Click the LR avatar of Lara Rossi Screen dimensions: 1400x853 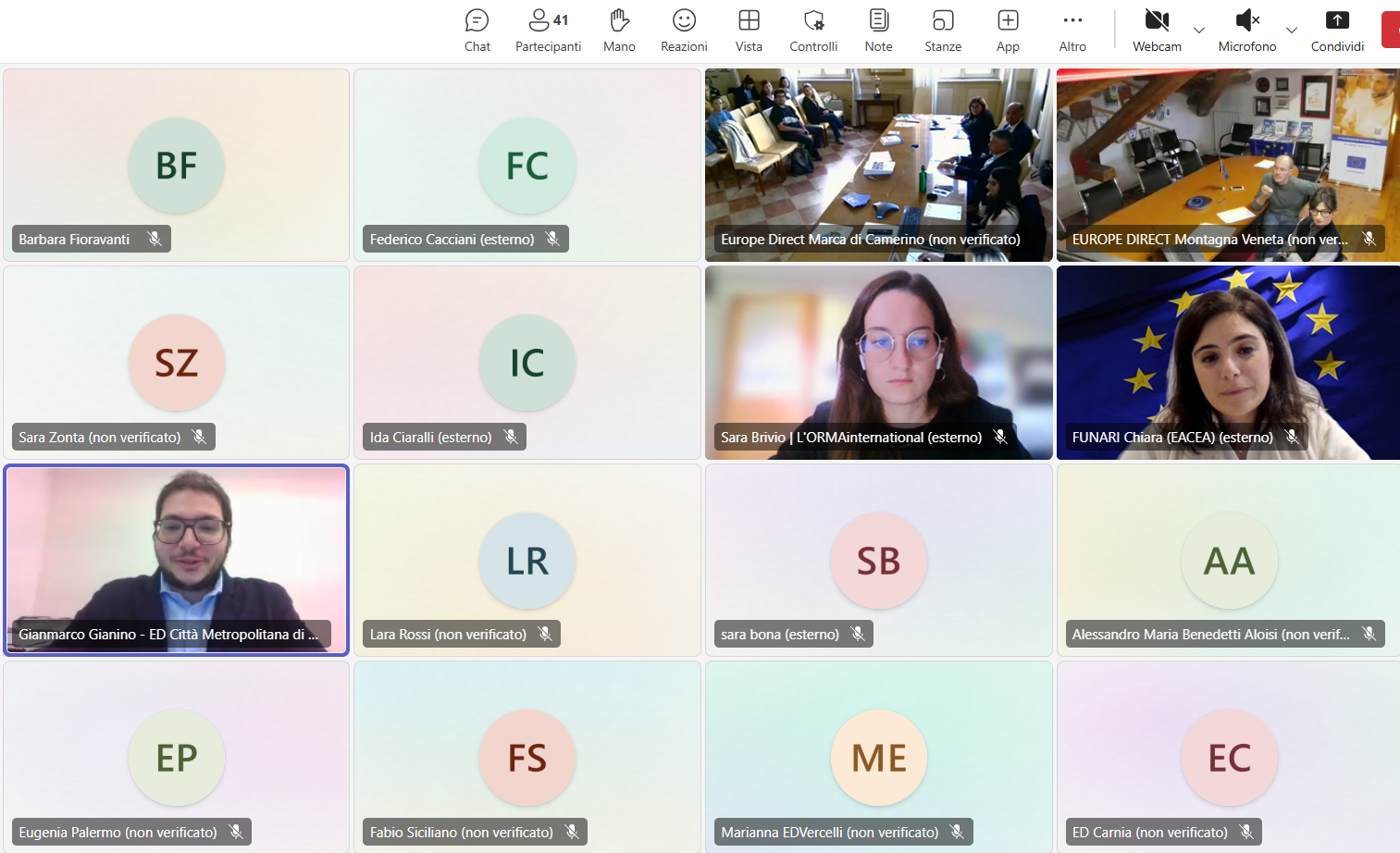527,561
